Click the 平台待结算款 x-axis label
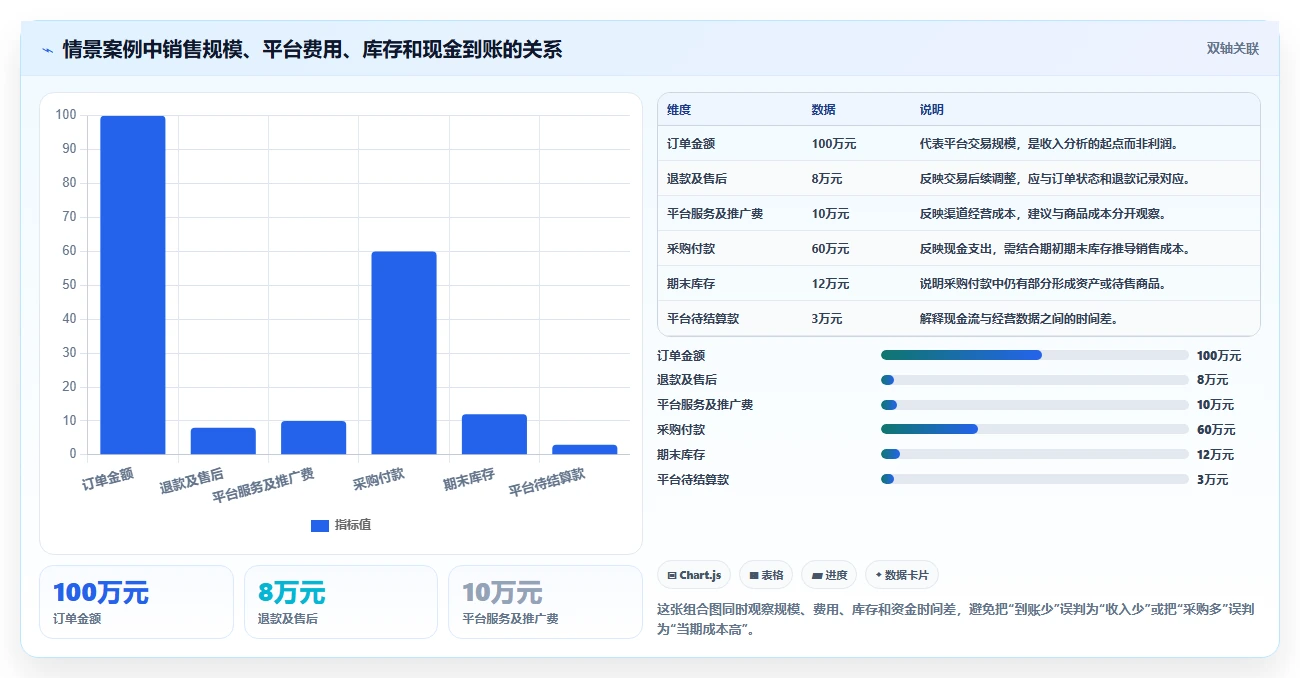1300x678 pixels. [547, 482]
